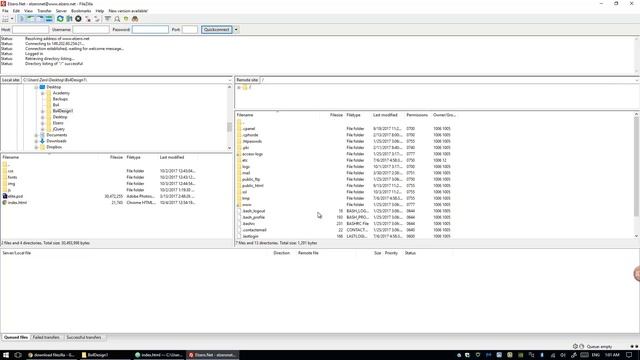
Task: Select the .bash_profile file in the remote list
Action: pos(253,217)
